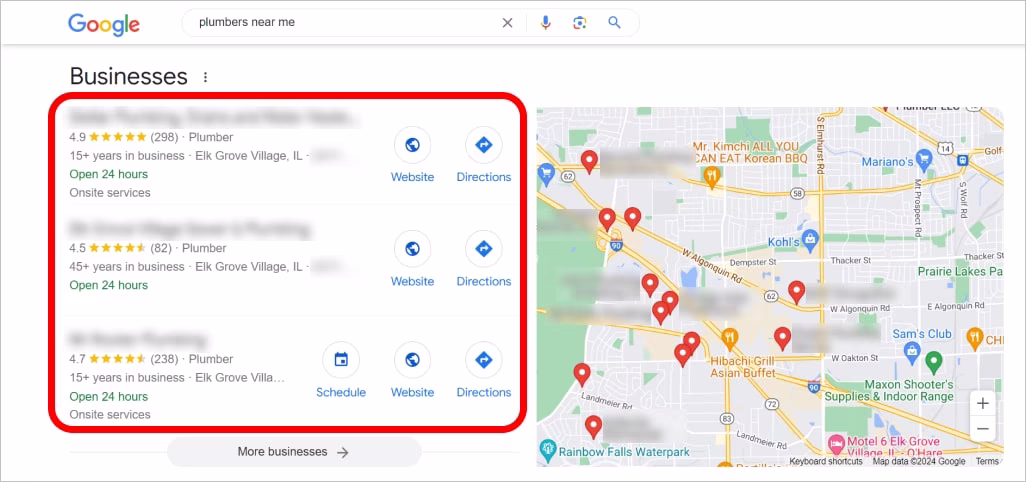Viewport: 1026px width, 482px height.
Task: Open Website for the 4.7-rated plumber
Action: (x=412, y=371)
